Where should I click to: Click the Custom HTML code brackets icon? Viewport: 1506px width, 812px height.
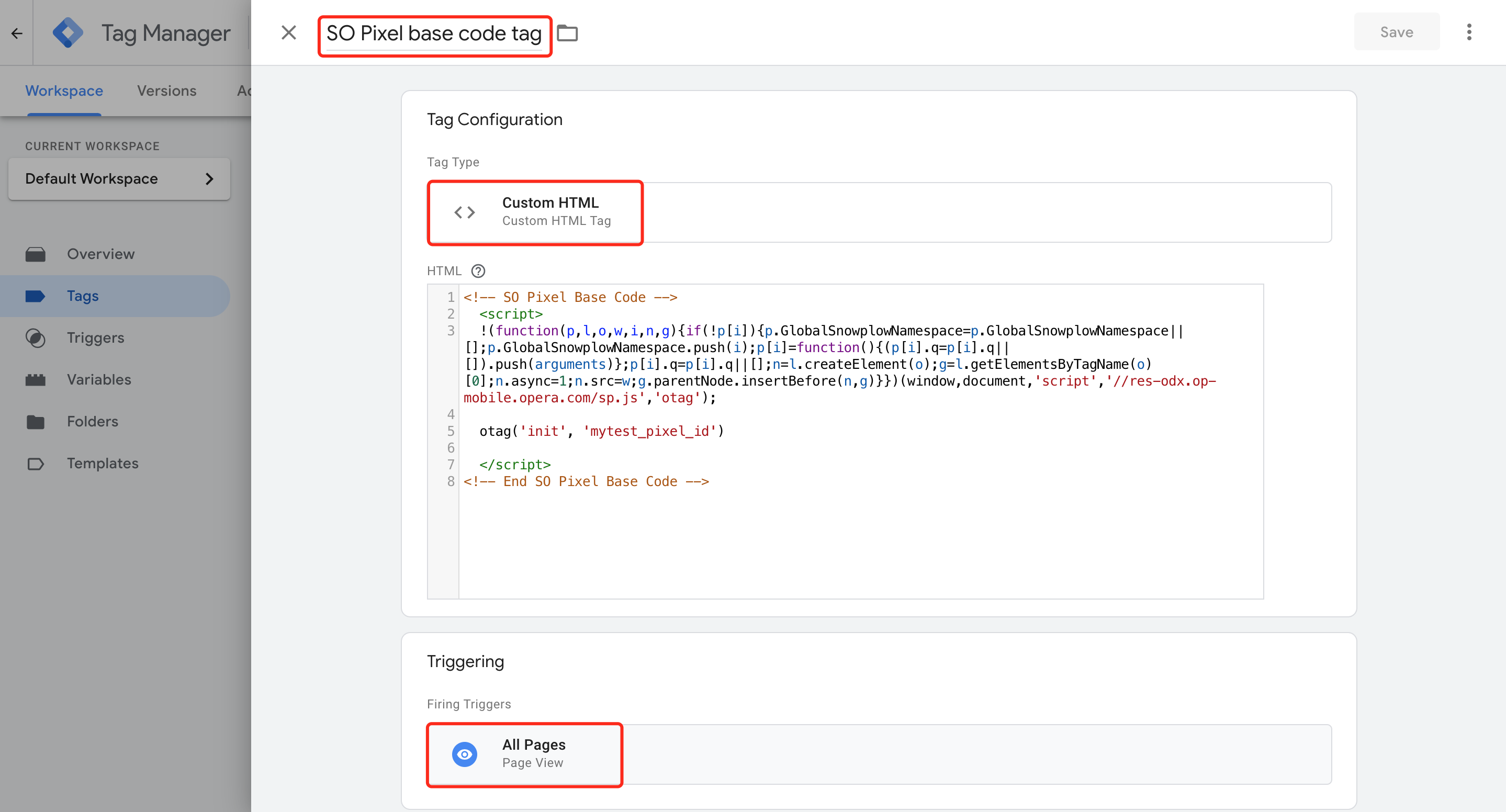tap(465, 212)
